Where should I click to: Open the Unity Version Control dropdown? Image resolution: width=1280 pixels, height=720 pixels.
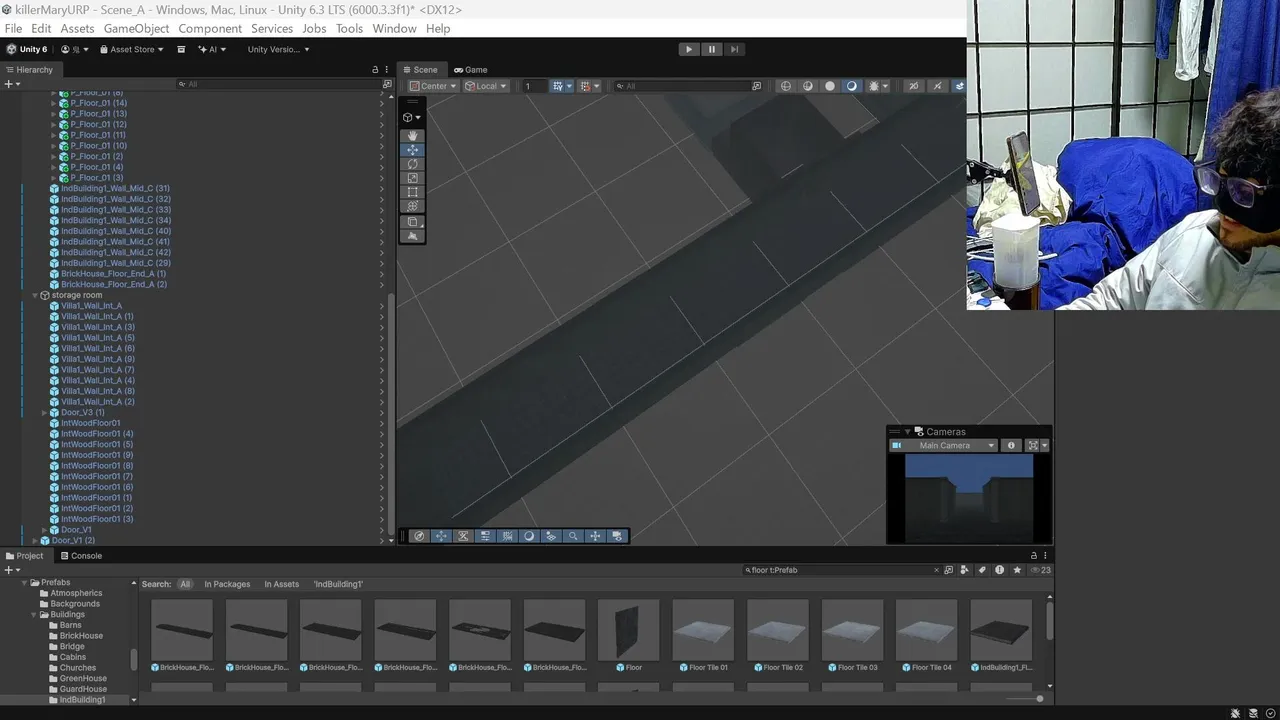[278, 49]
